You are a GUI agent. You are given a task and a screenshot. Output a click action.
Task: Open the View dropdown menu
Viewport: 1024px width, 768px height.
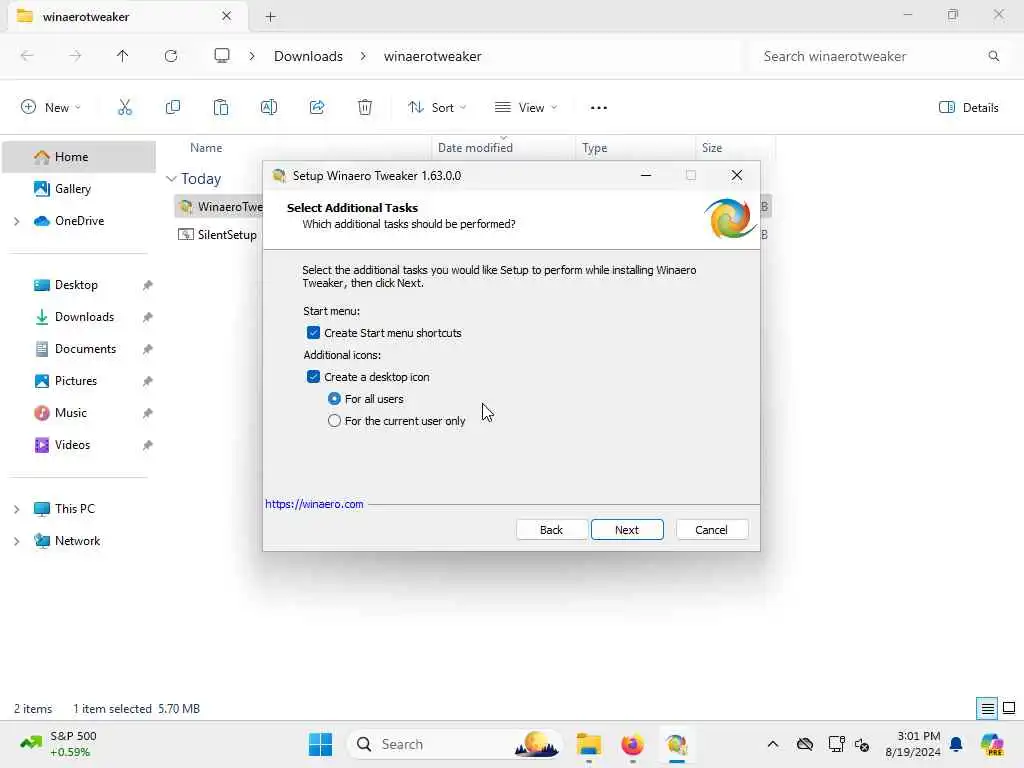coord(526,108)
